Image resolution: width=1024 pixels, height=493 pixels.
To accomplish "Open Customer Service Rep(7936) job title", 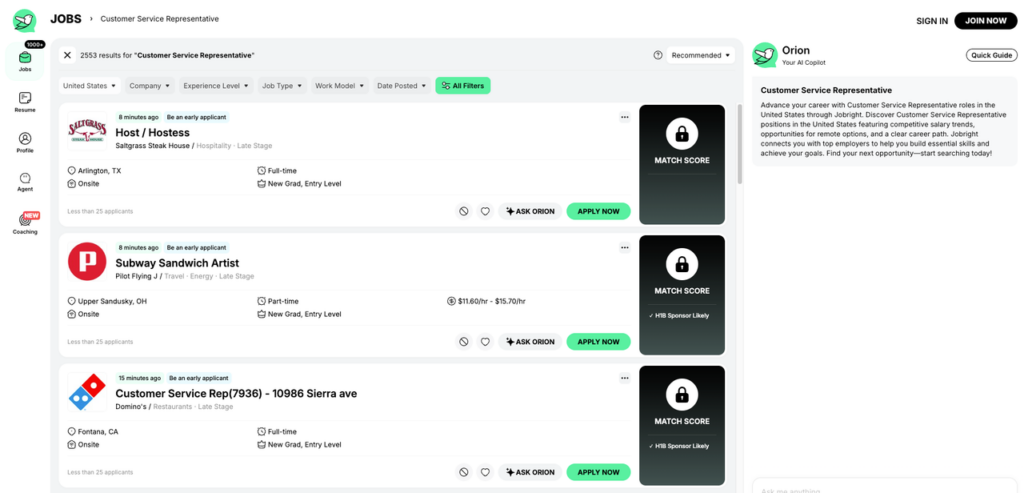I will tap(236, 394).
